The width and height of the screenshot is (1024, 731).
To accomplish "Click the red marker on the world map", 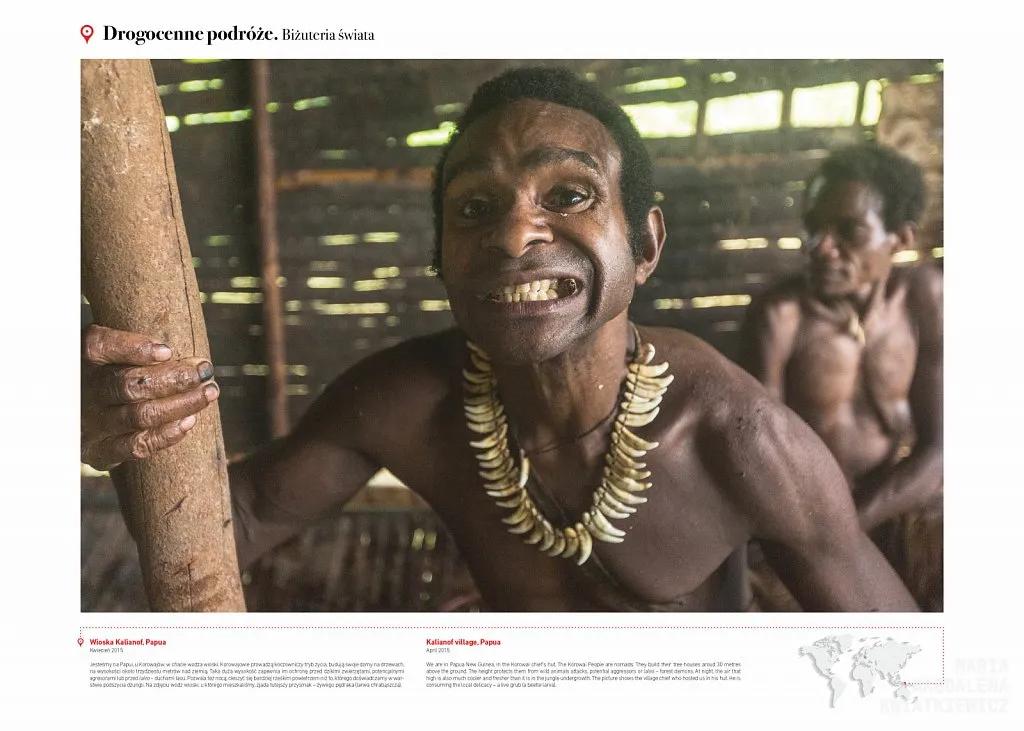I will 906,684.
